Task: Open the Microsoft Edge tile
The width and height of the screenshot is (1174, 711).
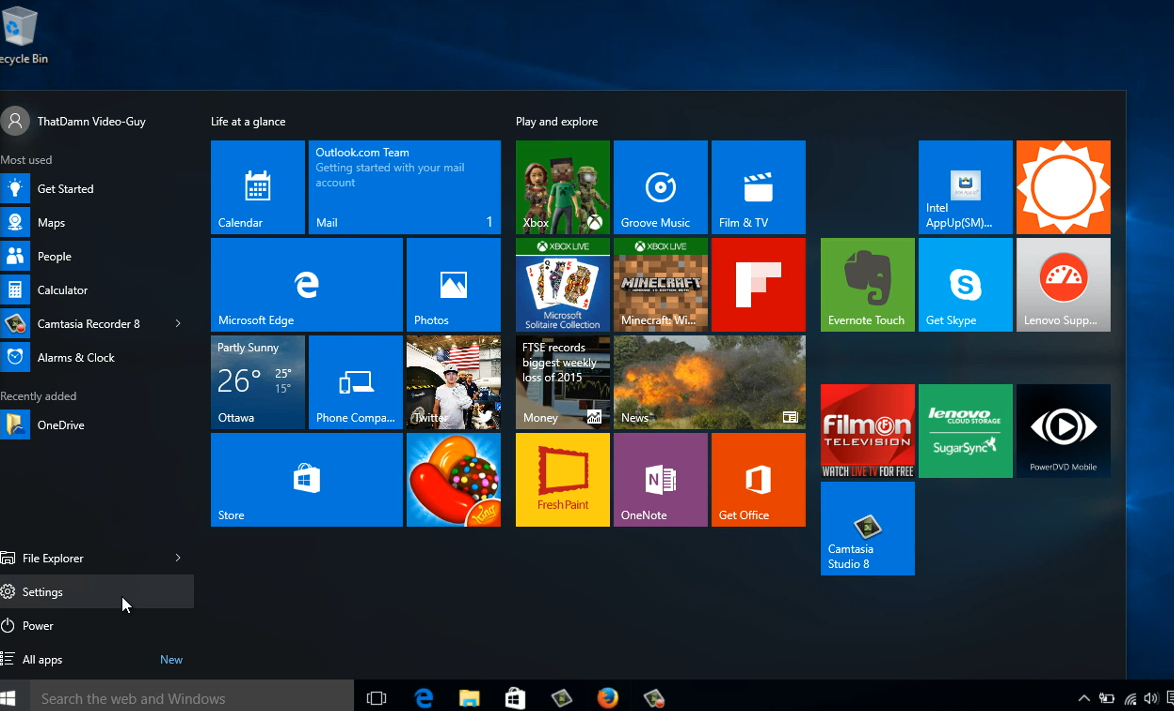Action: 306,285
